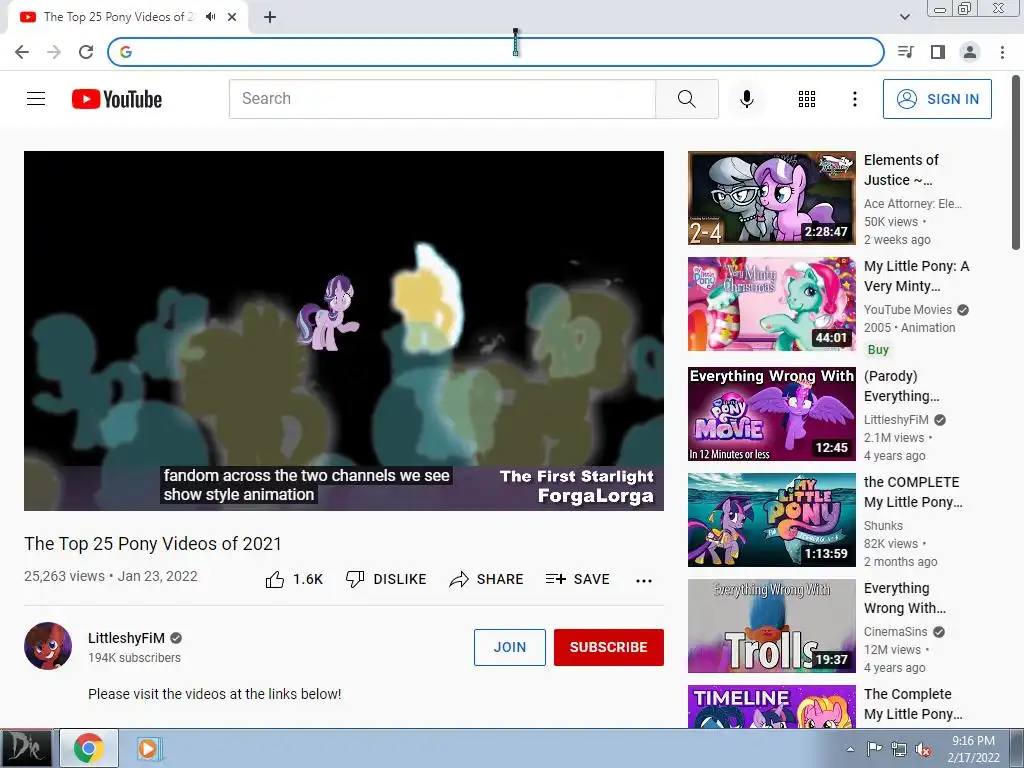Click title 'My Little Pony: A Very Minty...'
Image resolution: width=1024 pixels, height=768 pixels.
[x=916, y=276]
